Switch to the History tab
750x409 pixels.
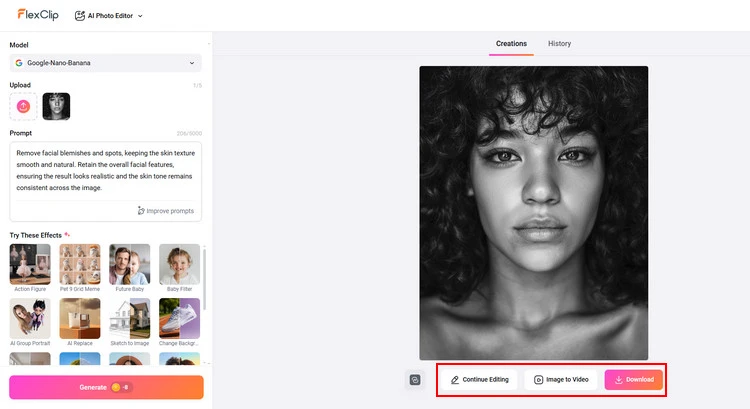[559, 44]
